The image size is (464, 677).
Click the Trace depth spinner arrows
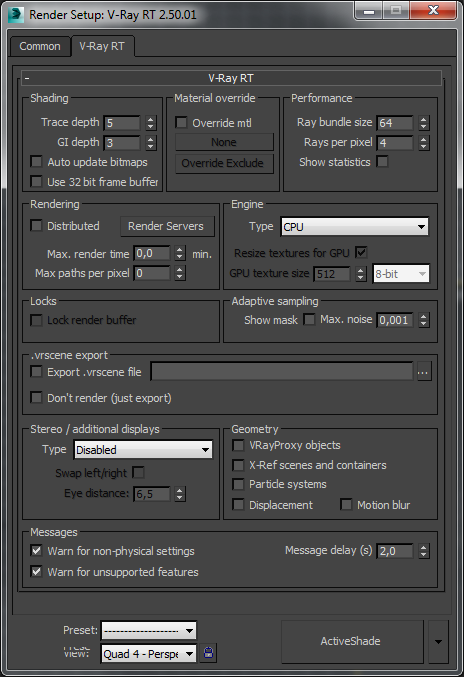tap(150, 123)
